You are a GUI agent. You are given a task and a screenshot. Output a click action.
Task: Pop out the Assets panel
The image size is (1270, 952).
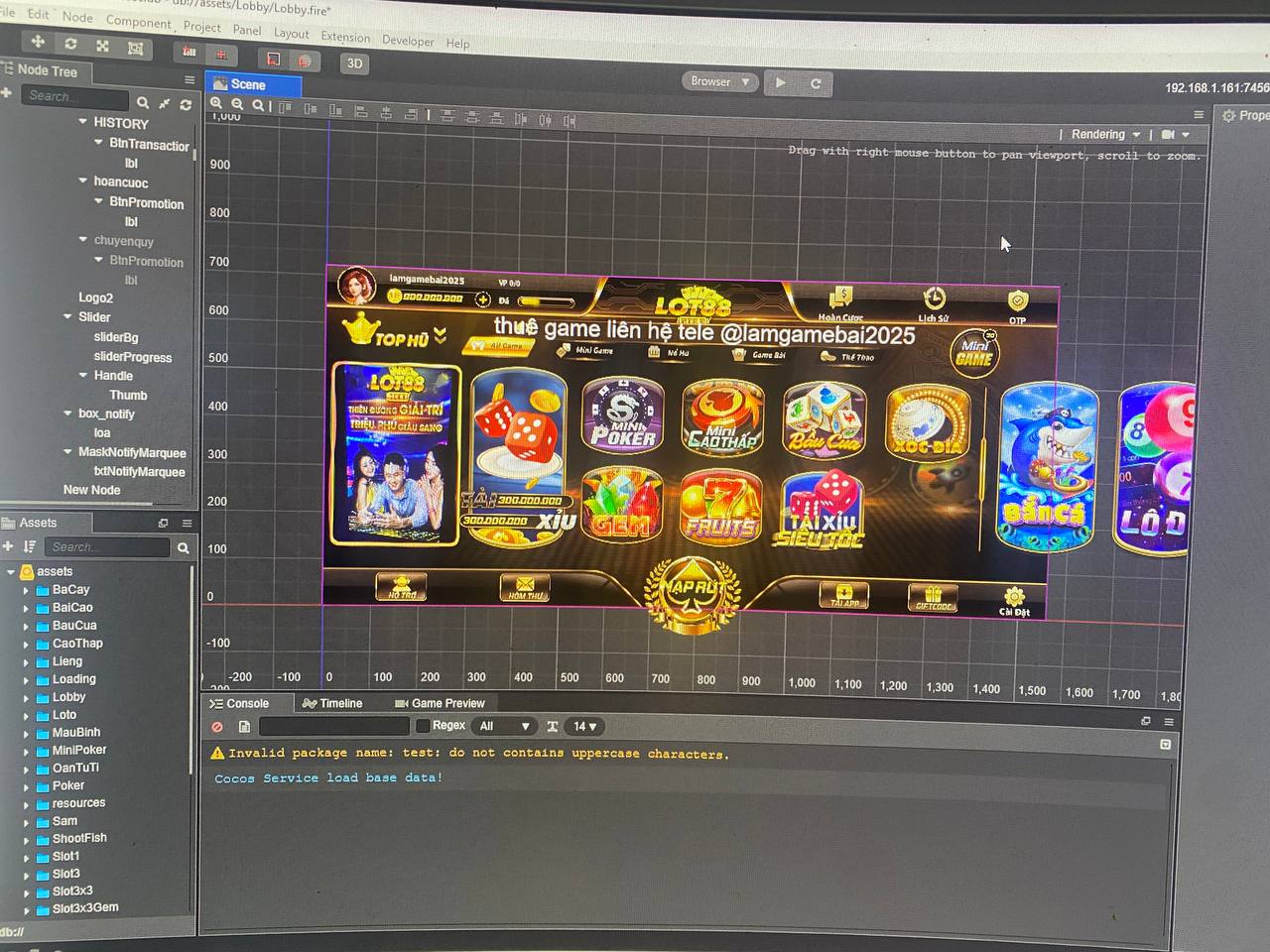[164, 523]
